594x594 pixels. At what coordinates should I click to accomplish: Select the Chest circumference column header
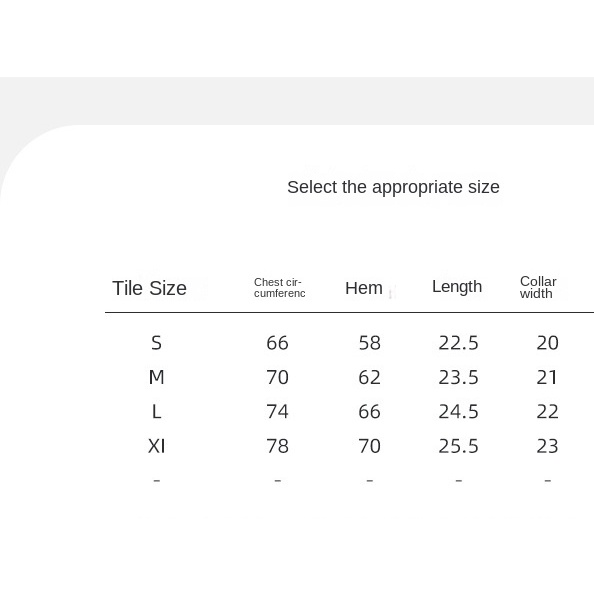coord(280,288)
